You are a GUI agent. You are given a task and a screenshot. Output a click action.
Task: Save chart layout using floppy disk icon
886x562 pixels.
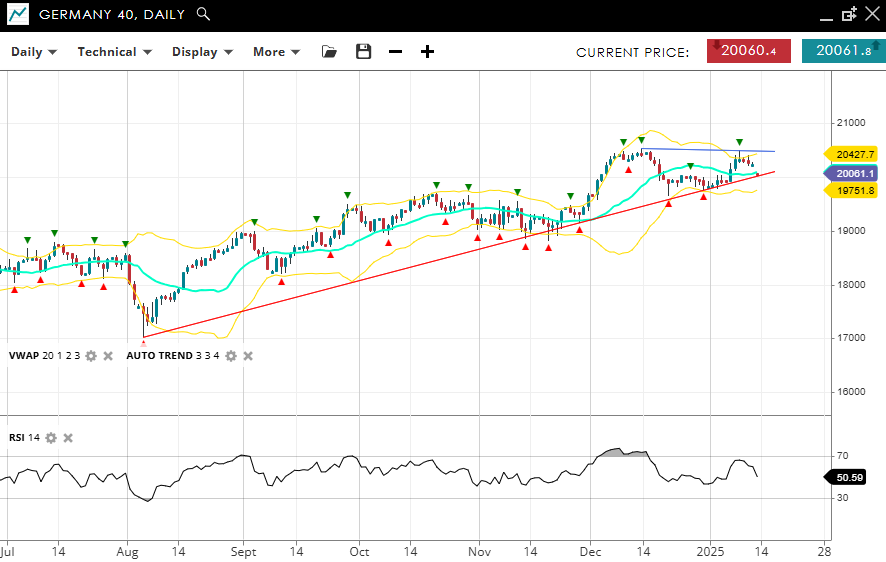tap(363, 52)
